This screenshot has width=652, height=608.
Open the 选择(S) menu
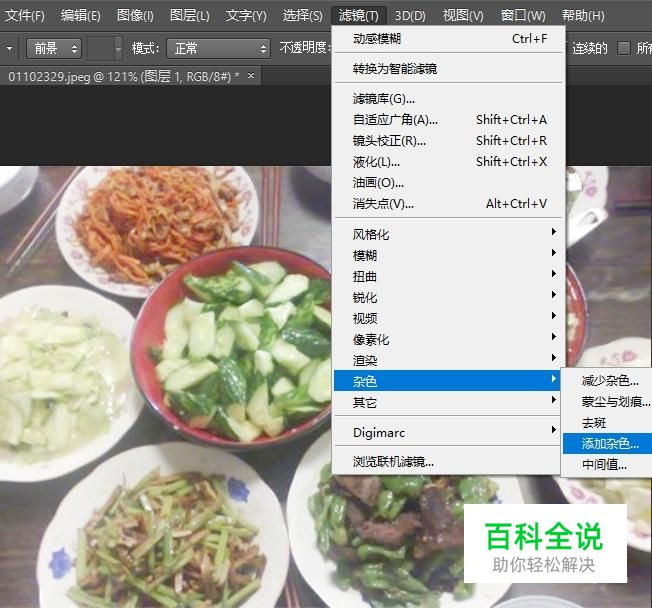302,15
